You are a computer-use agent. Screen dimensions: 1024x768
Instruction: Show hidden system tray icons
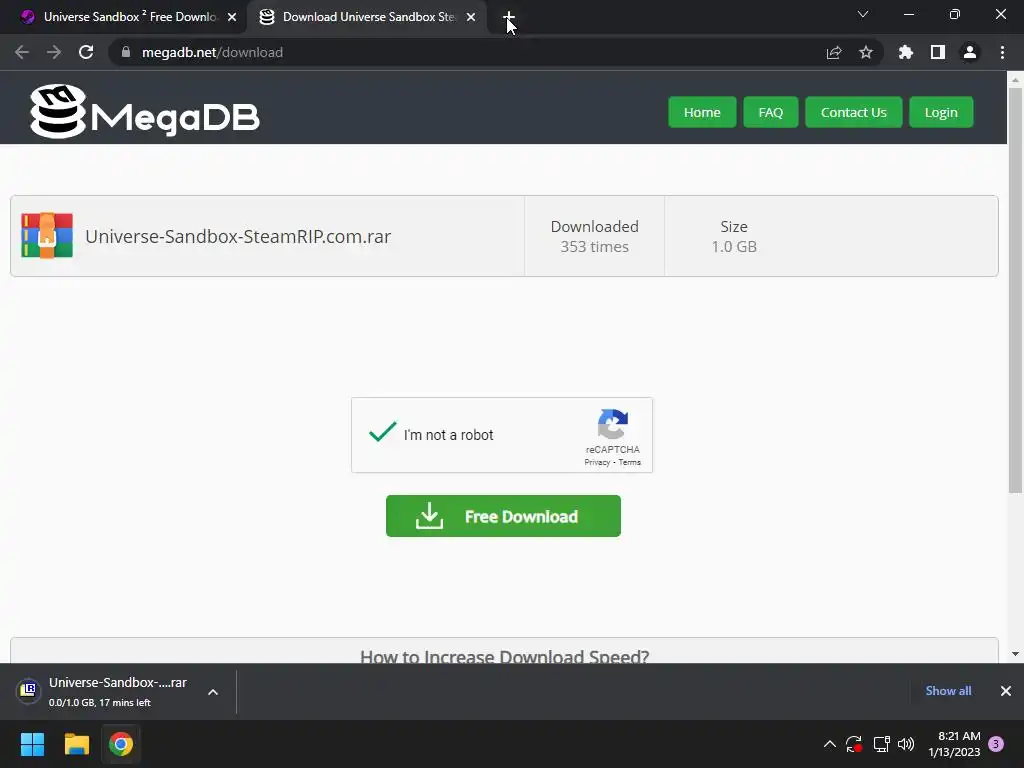(829, 744)
